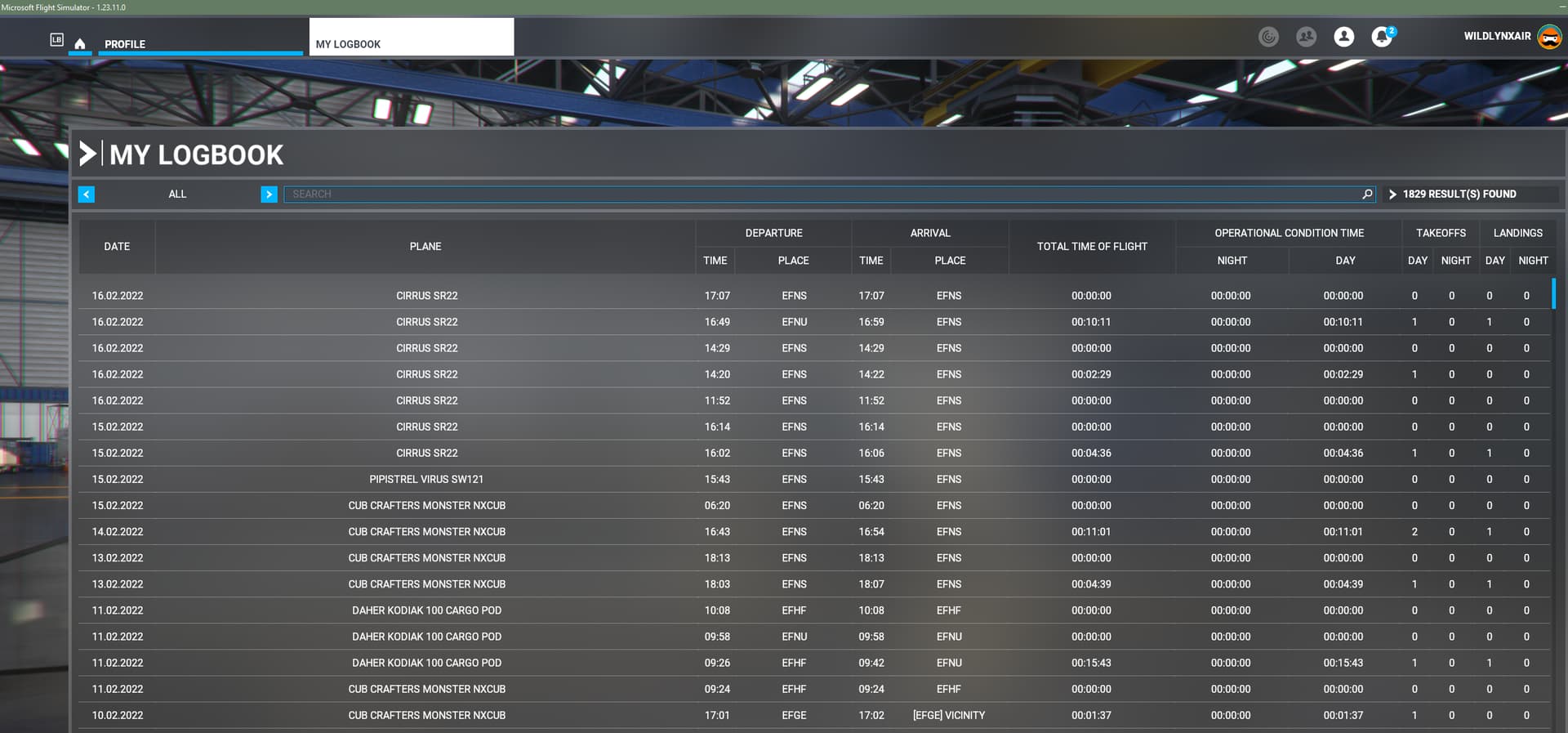Open the PROFILE tab
Image resolution: width=1568 pixels, height=733 pixels.
point(125,44)
